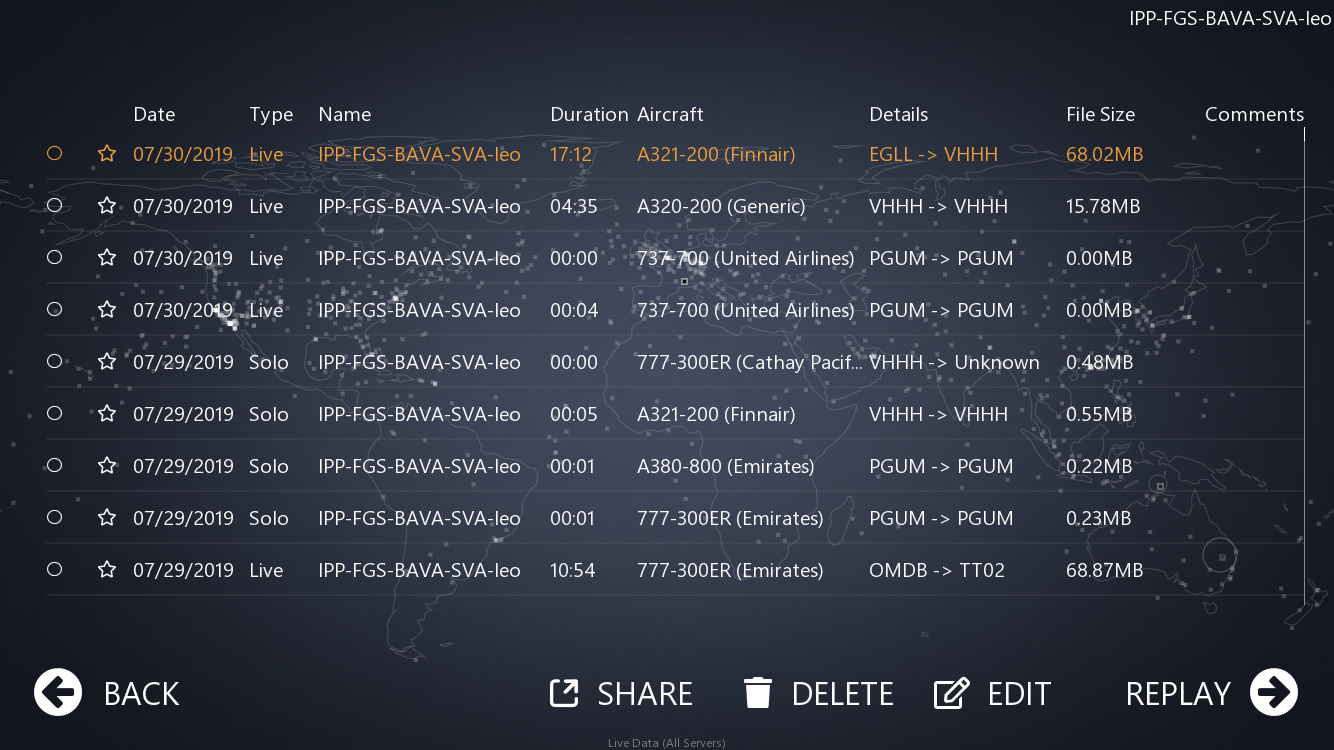The height and width of the screenshot is (750, 1334).
Task: Click the replay list vertical scrollbar
Action: tap(1304, 360)
